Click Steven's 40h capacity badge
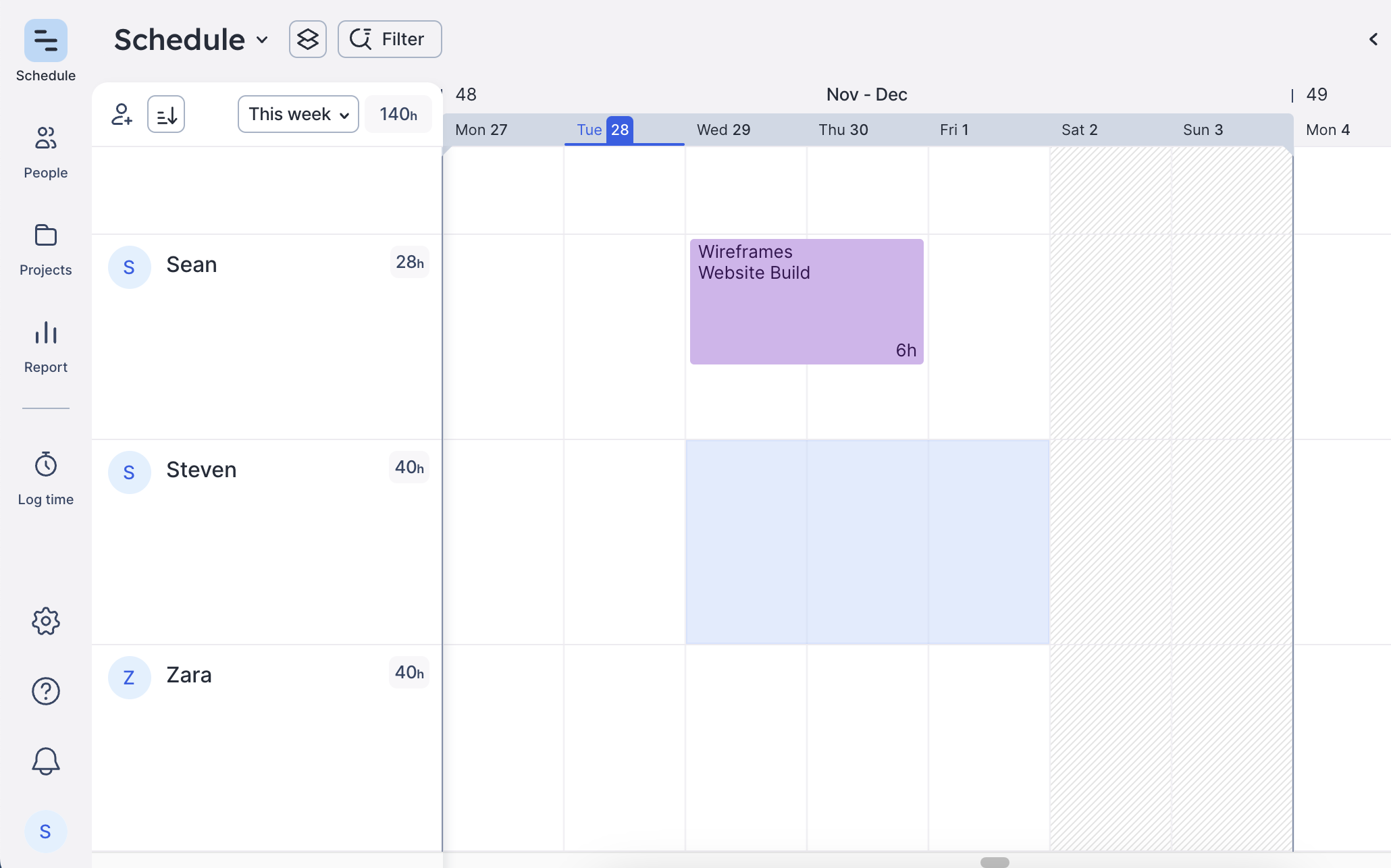The width and height of the screenshot is (1391, 868). (409, 467)
